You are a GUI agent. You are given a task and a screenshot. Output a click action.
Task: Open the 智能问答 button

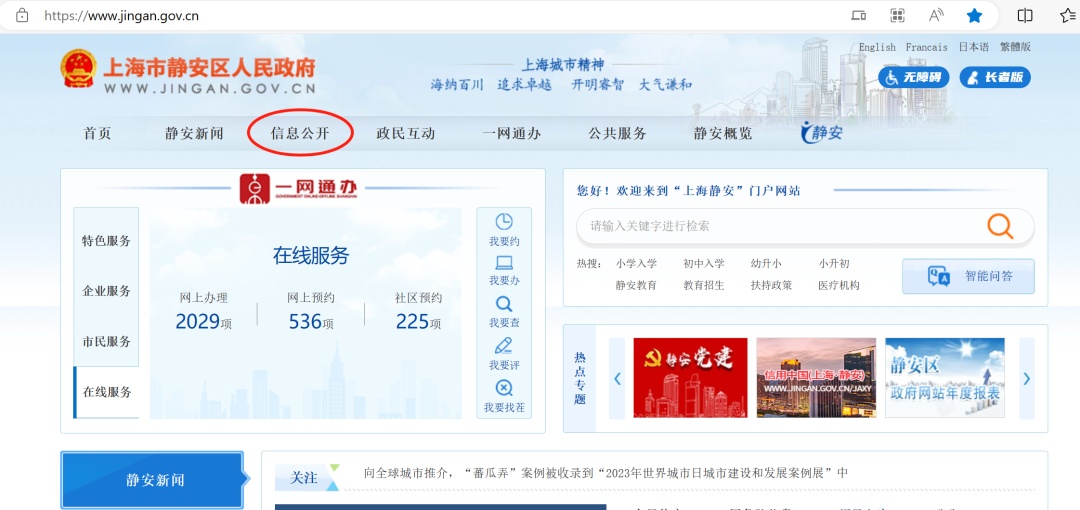[x=968, y=276]
